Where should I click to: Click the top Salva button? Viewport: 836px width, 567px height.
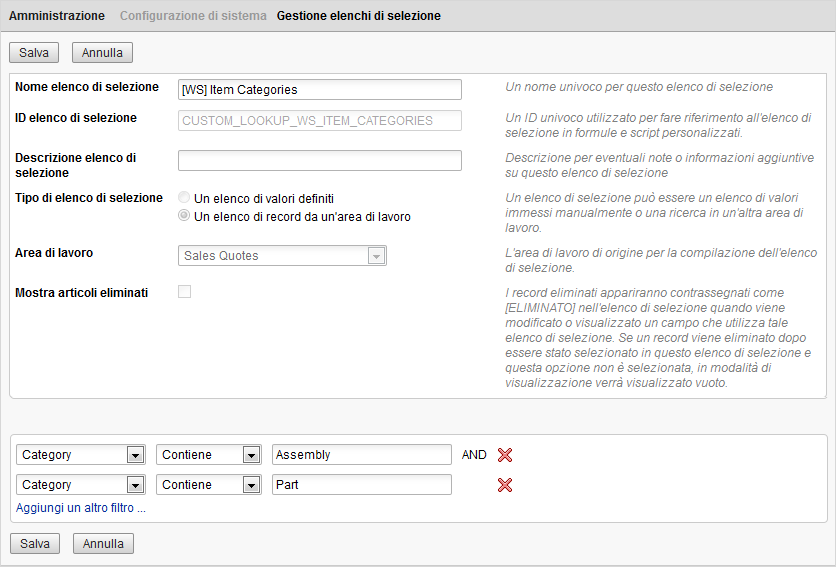tap(34, 52)
